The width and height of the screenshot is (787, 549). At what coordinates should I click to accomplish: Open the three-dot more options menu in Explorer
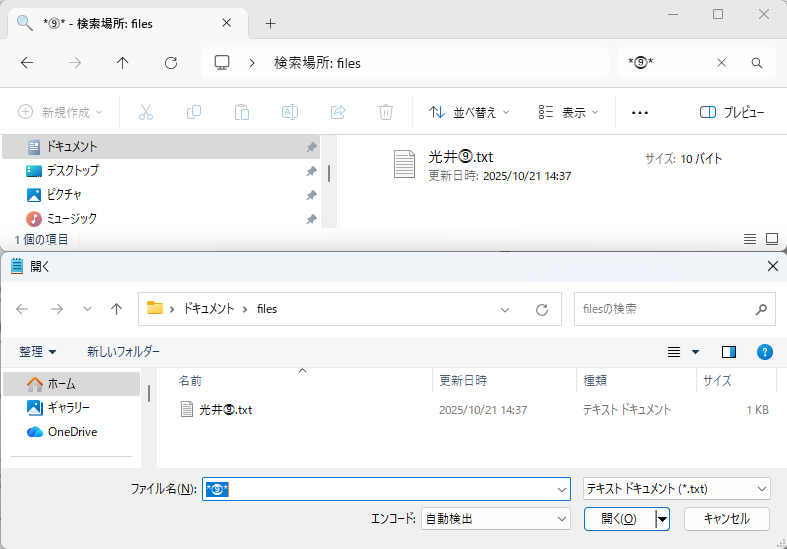coord(639,112)
